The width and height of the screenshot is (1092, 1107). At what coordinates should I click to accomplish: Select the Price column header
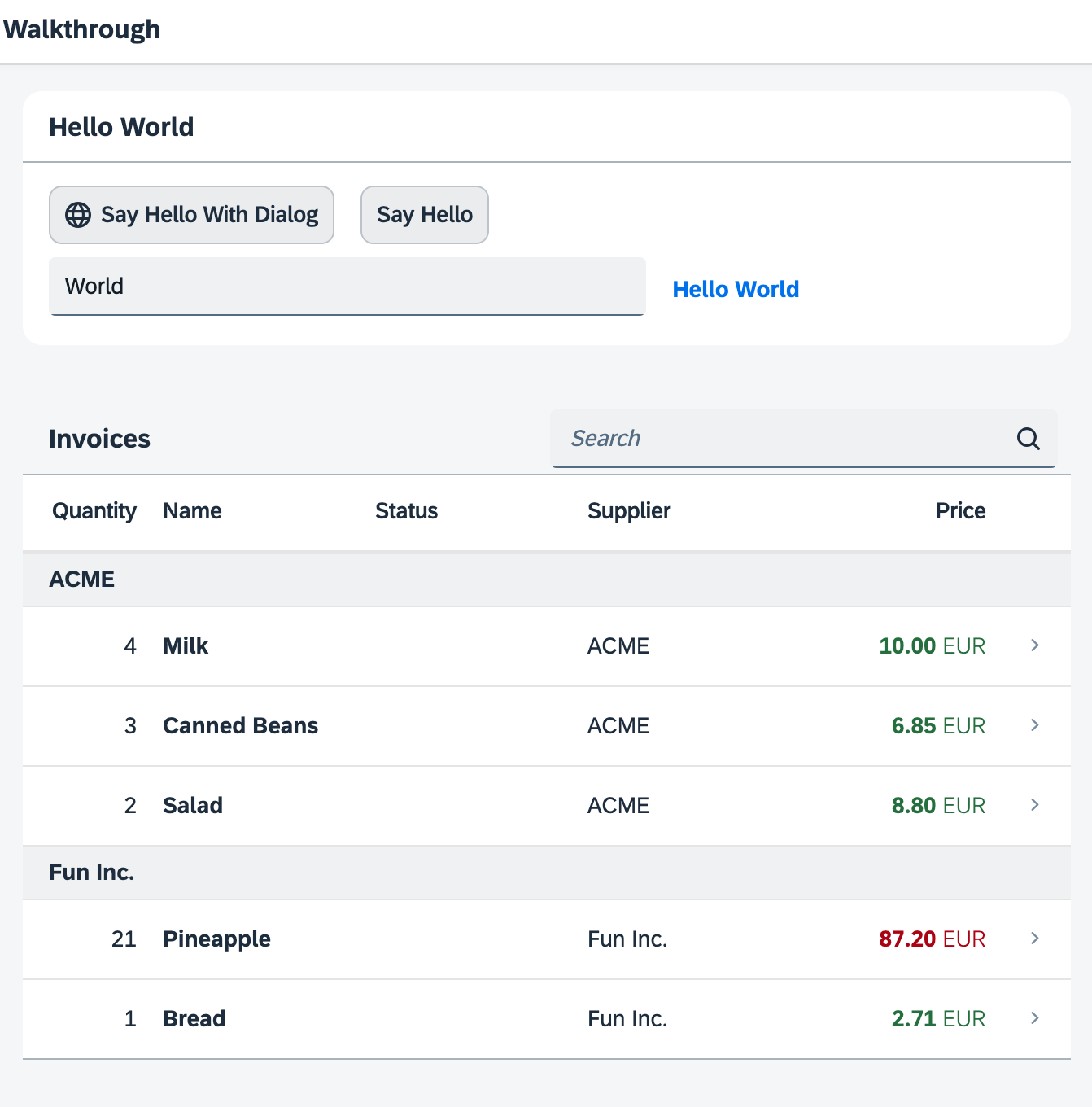pos(960,511)
